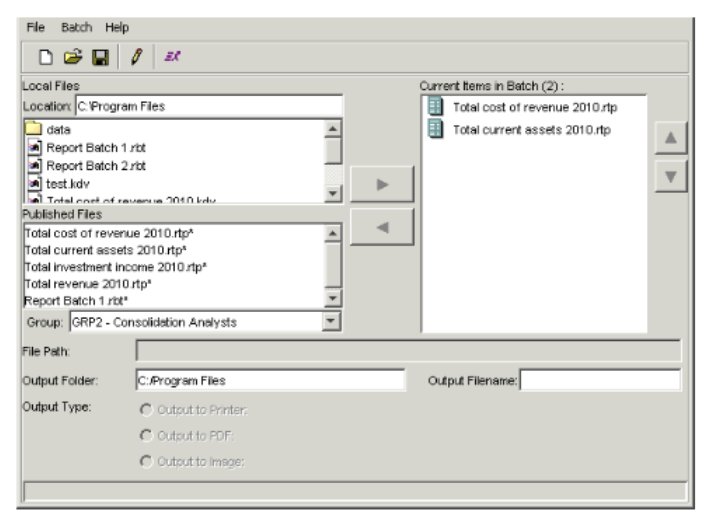Select the Output to Printer radio button
This screenshot has height=526, width=712.
pos(146,410)
